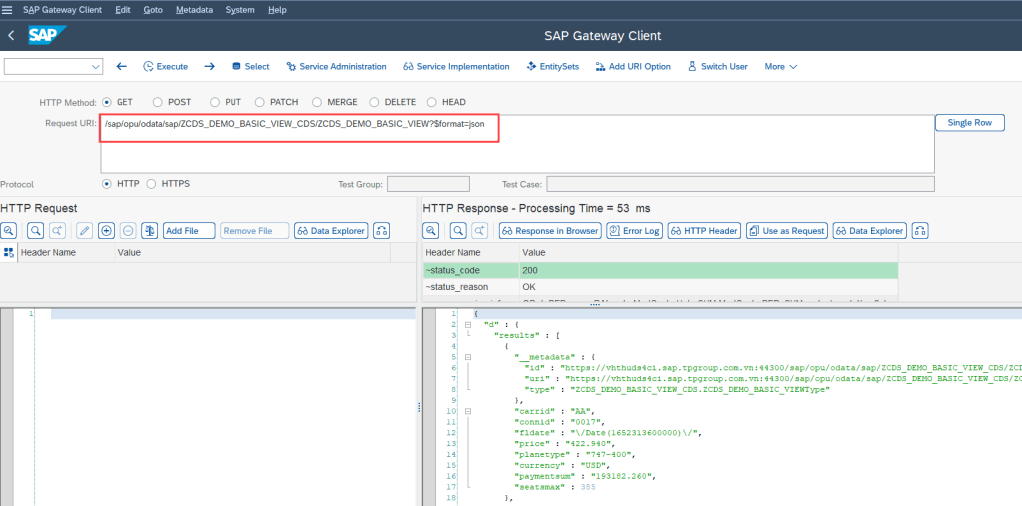1022x506 pixels.
Task: Collapse the "d" JSON node
Action: pyautogui.click(x=468, y=325)
